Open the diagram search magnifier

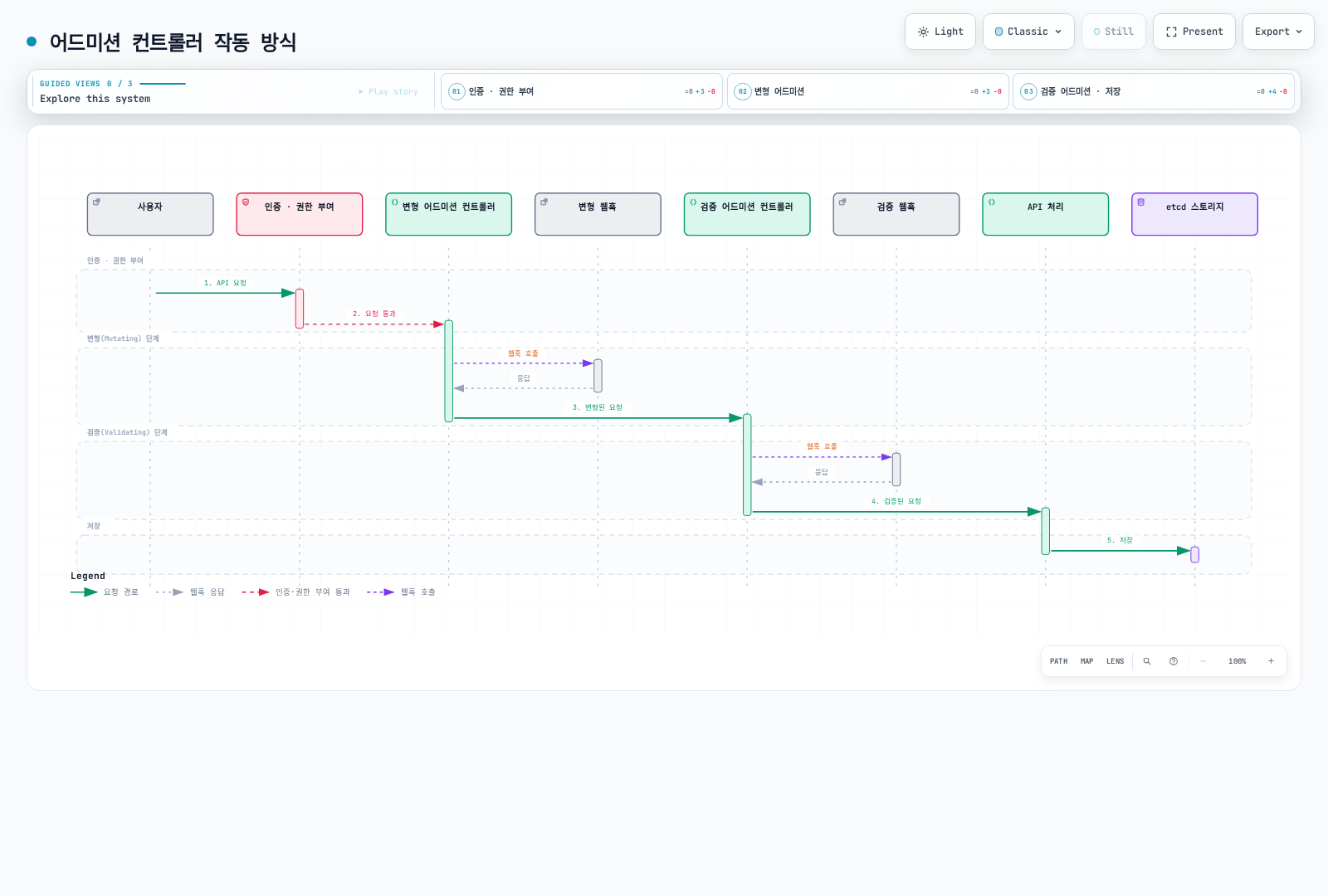1147,661
